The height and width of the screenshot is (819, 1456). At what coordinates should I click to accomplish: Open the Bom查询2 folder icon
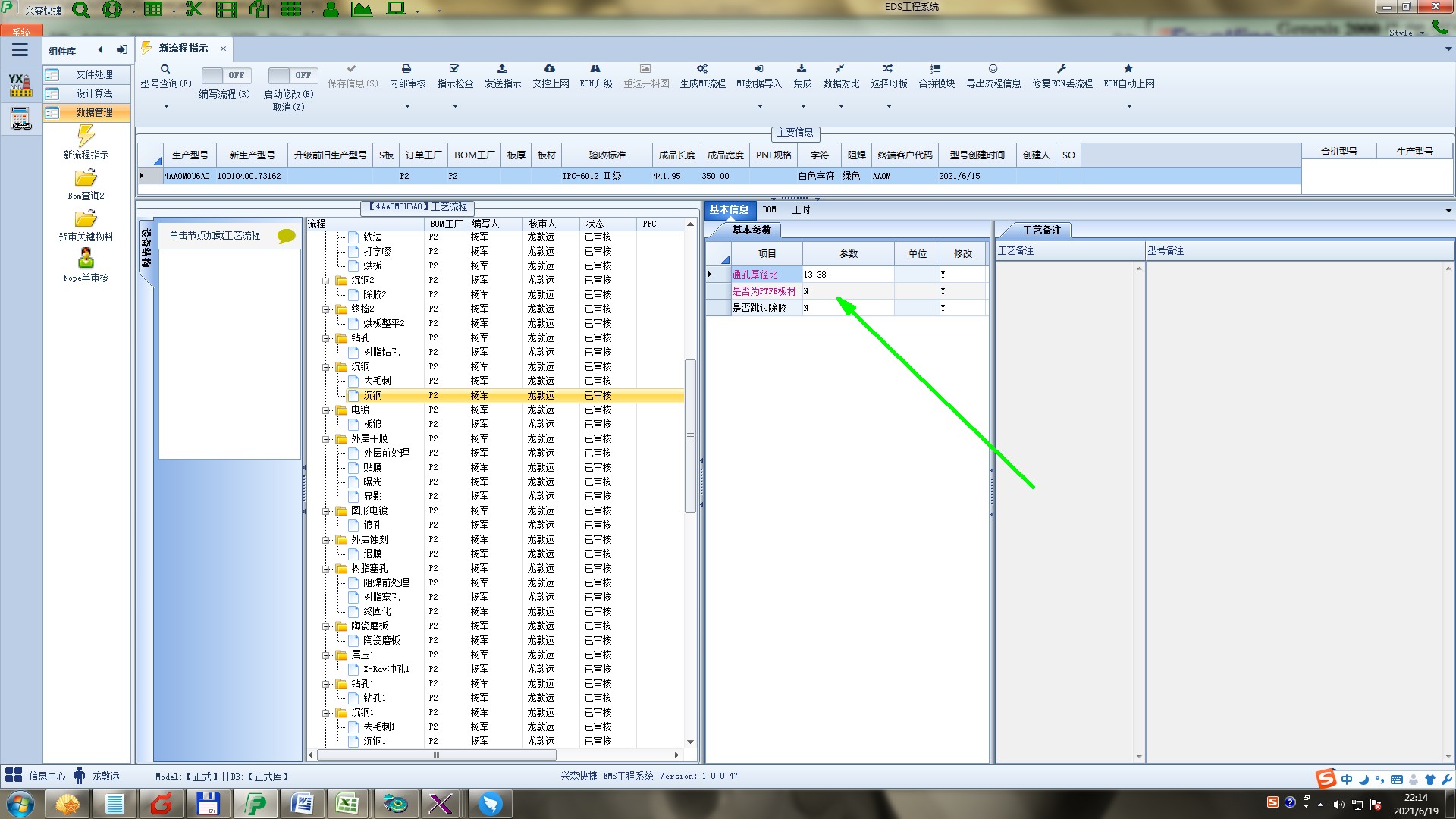coord(86,178)
